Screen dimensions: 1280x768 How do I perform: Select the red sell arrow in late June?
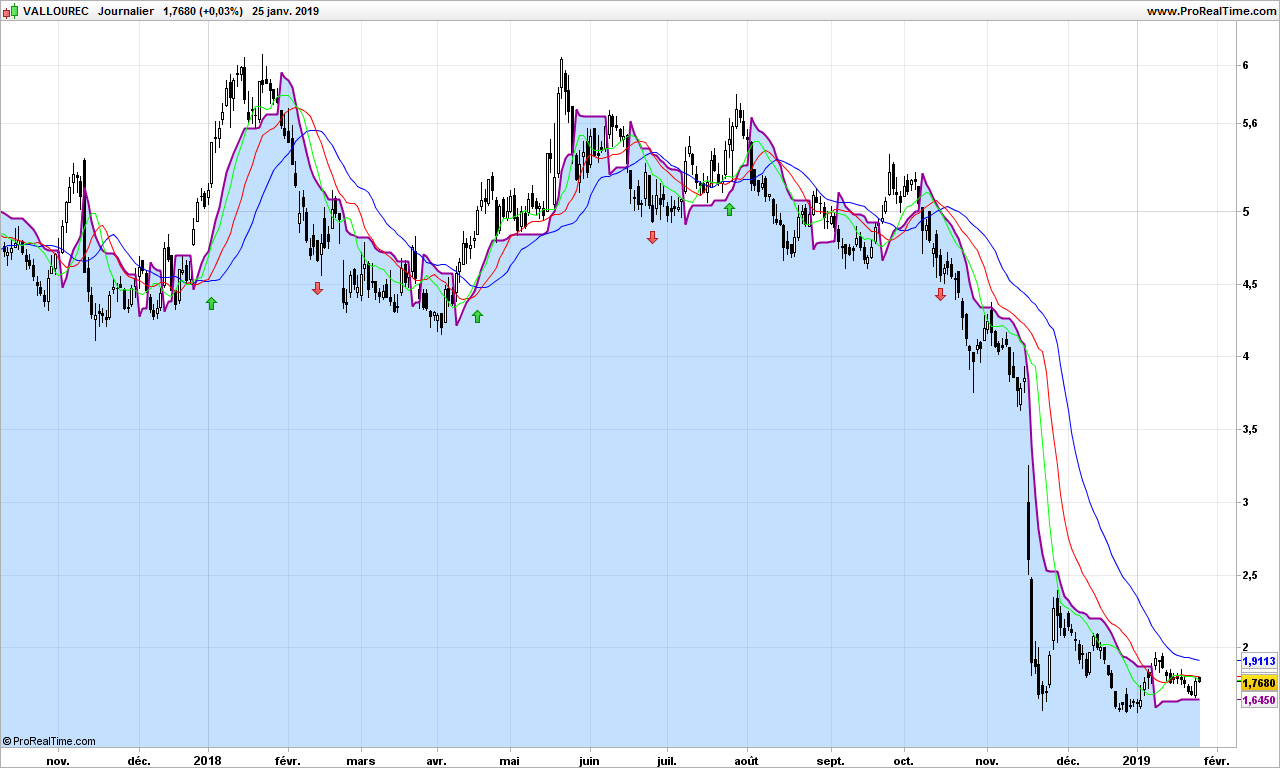(652, 237)
